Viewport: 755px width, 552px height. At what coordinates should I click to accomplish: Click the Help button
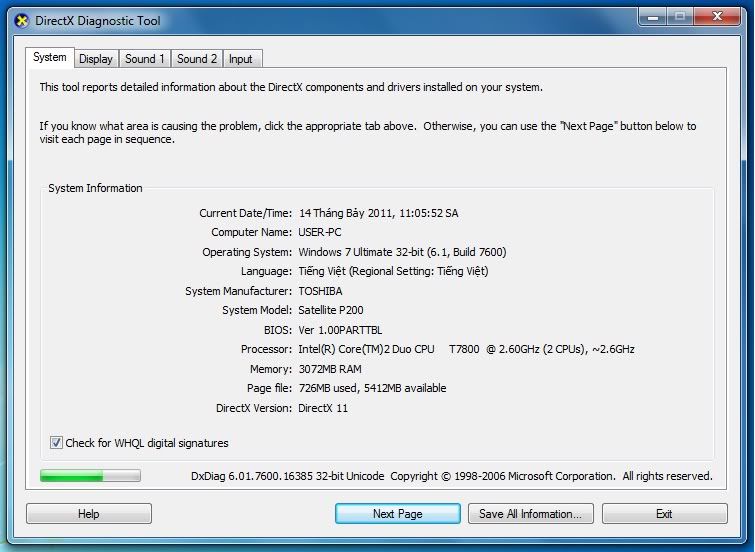click(x=89, y=513)
